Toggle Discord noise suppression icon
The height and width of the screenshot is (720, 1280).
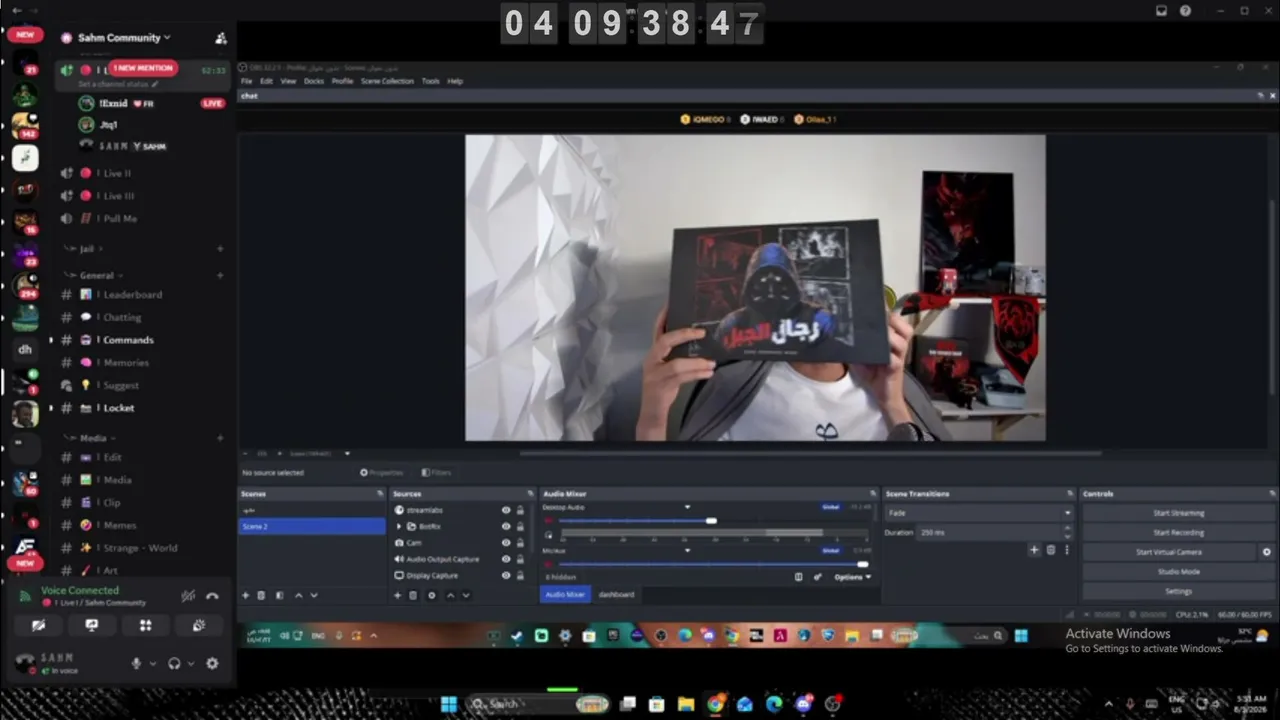pyautogui.click(x=188, y=596)
